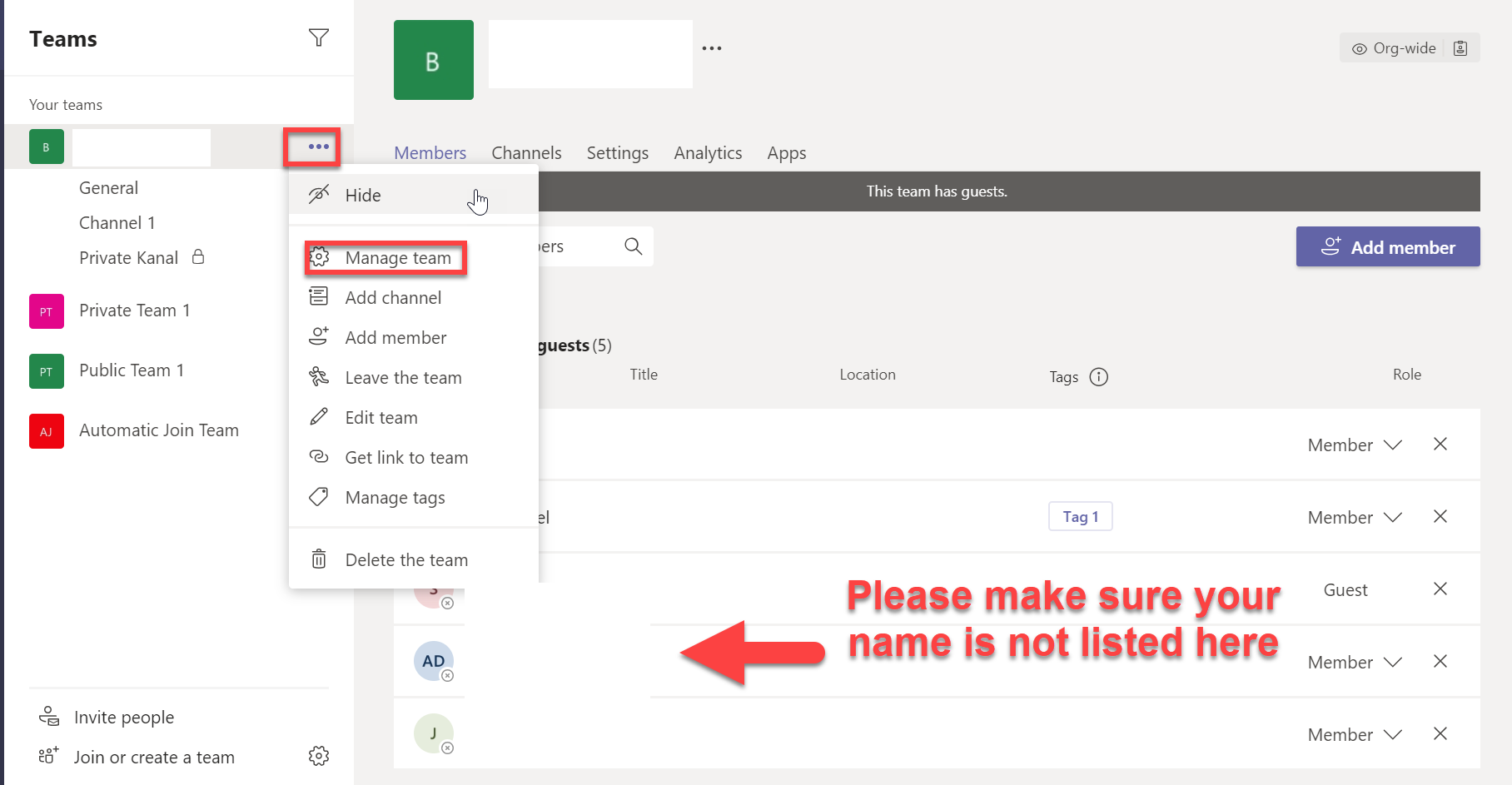This screenshot has height=785, width=1512.
Task: Click the green Public Team 1 avatar
Action: tap(47, 371)
